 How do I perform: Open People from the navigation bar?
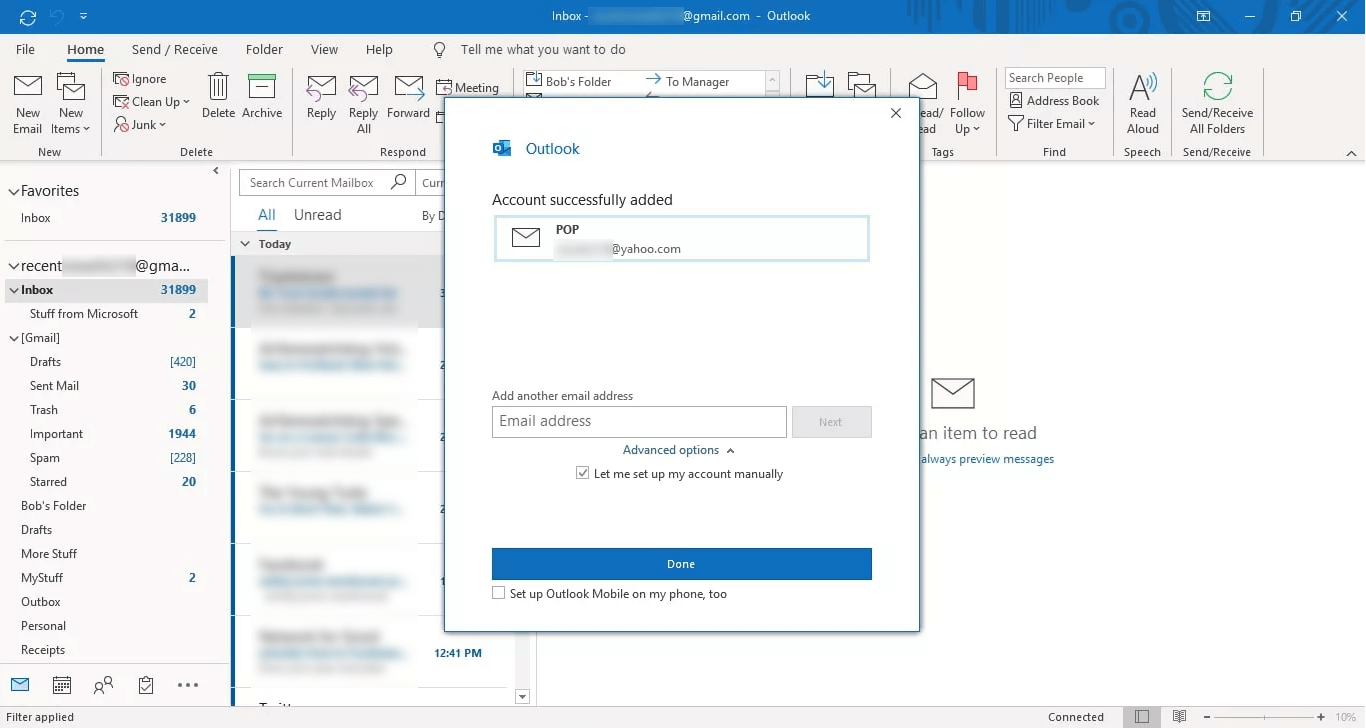[103, 685]
